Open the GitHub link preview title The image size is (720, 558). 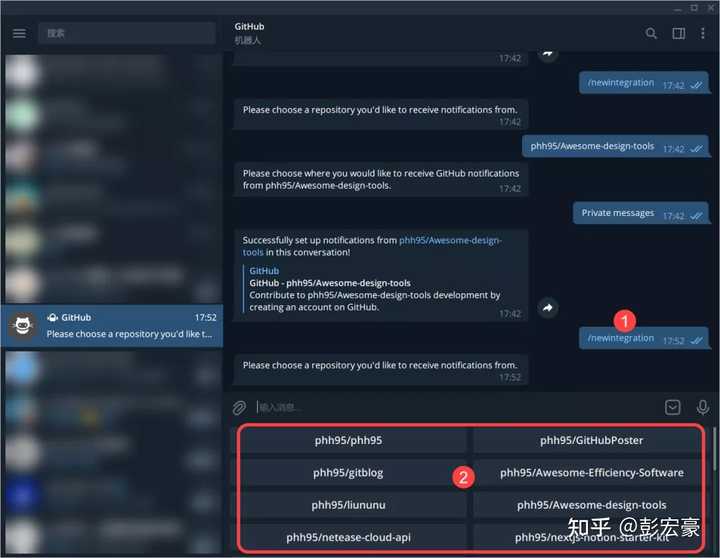coord(330,283)
